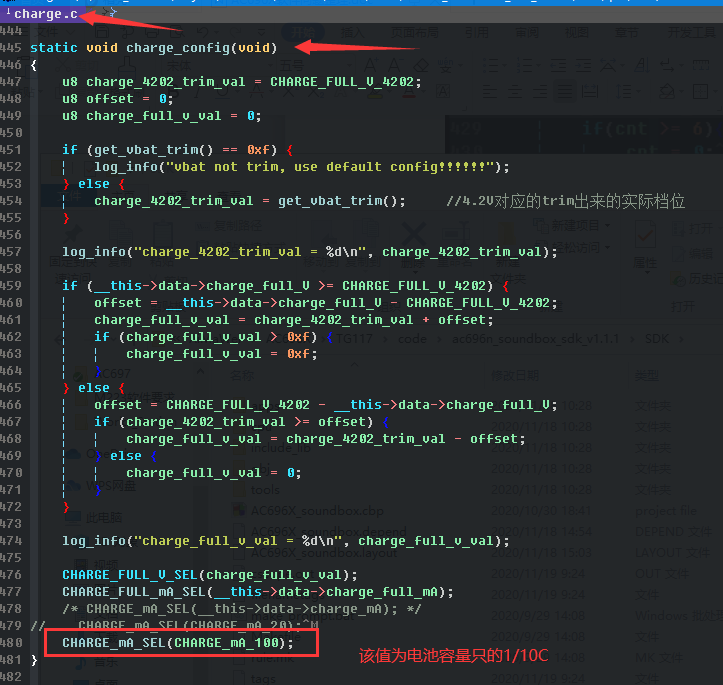Click CHARGE_FULL_V_4202 constant on line 447
Viewport: 723px width, 685px height.
(342, 82)
